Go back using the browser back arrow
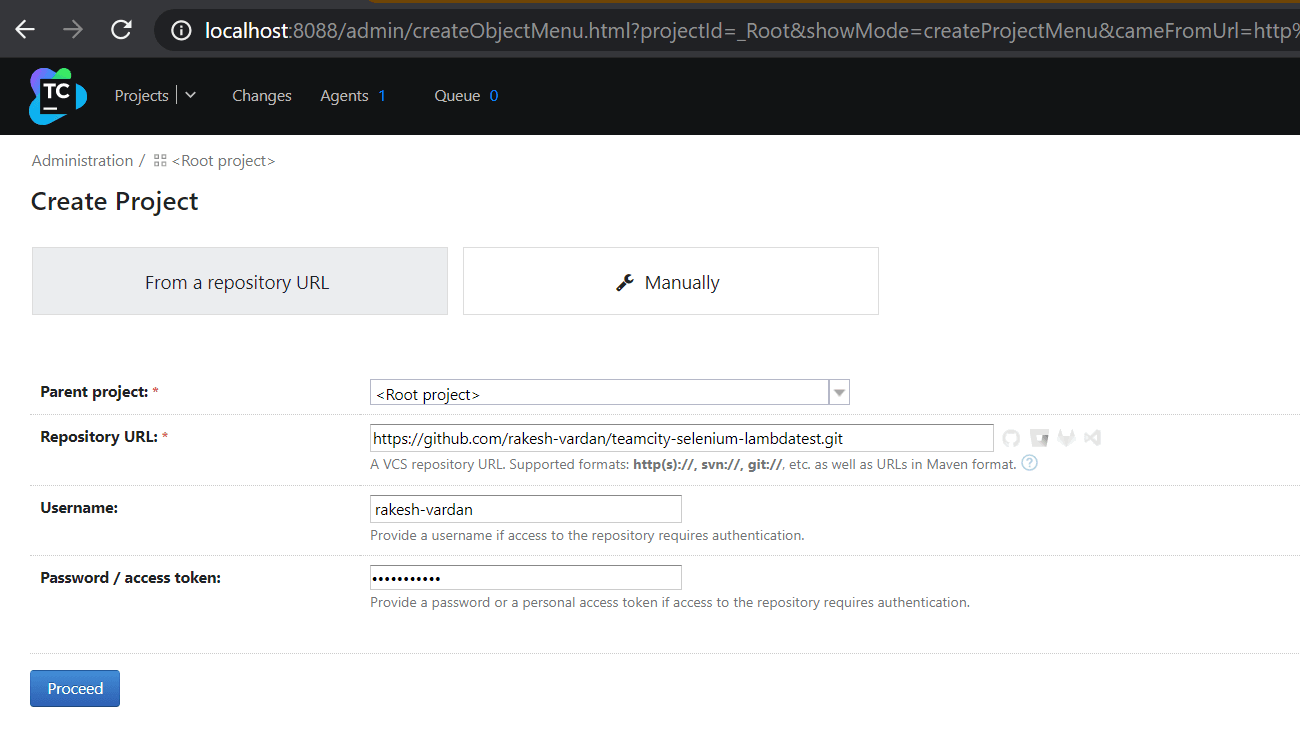This screenshot has width=1300, height=747. pyautogui.click(x=25, y=30)
